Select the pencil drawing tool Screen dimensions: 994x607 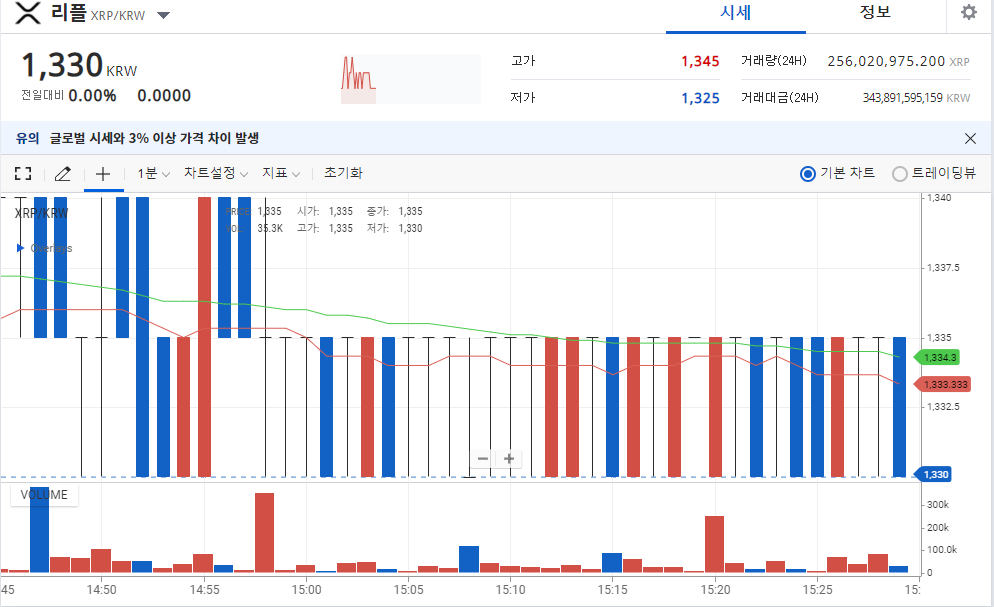pyautogui.click(x=63, y=174)
